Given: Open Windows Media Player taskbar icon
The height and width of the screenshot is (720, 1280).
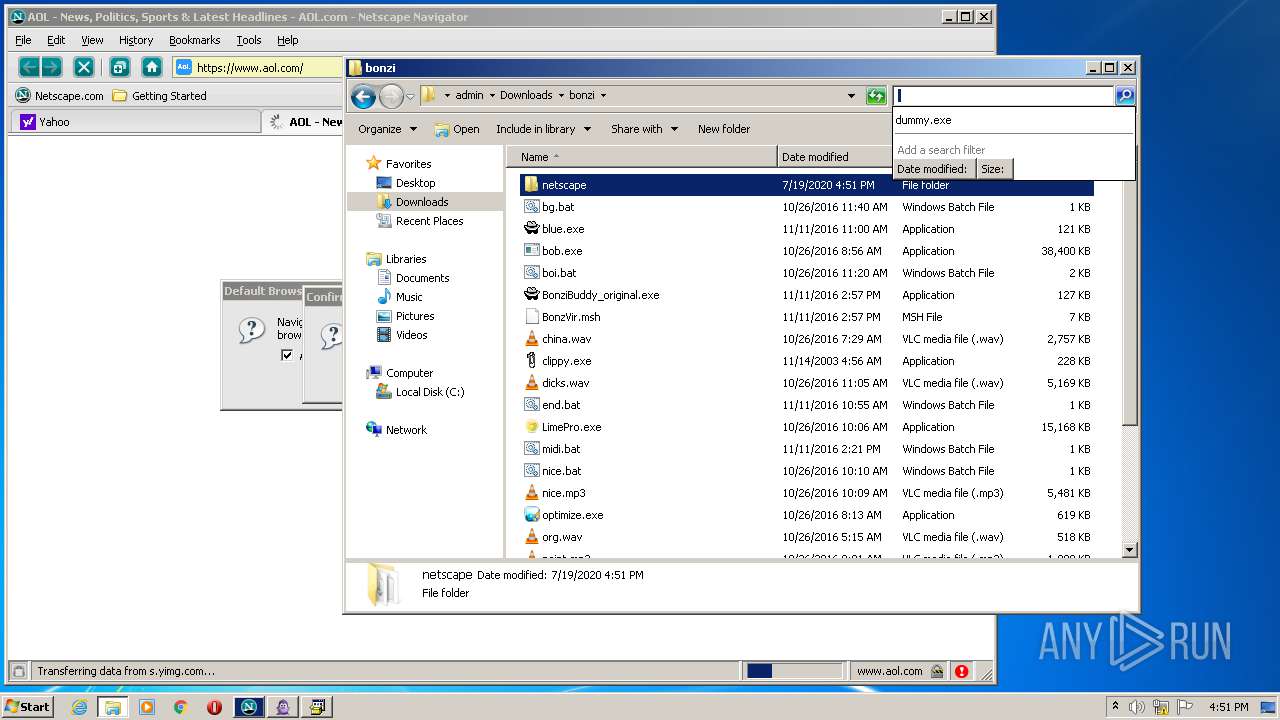Looking at the screenshot, I should [x=147, y=707].
